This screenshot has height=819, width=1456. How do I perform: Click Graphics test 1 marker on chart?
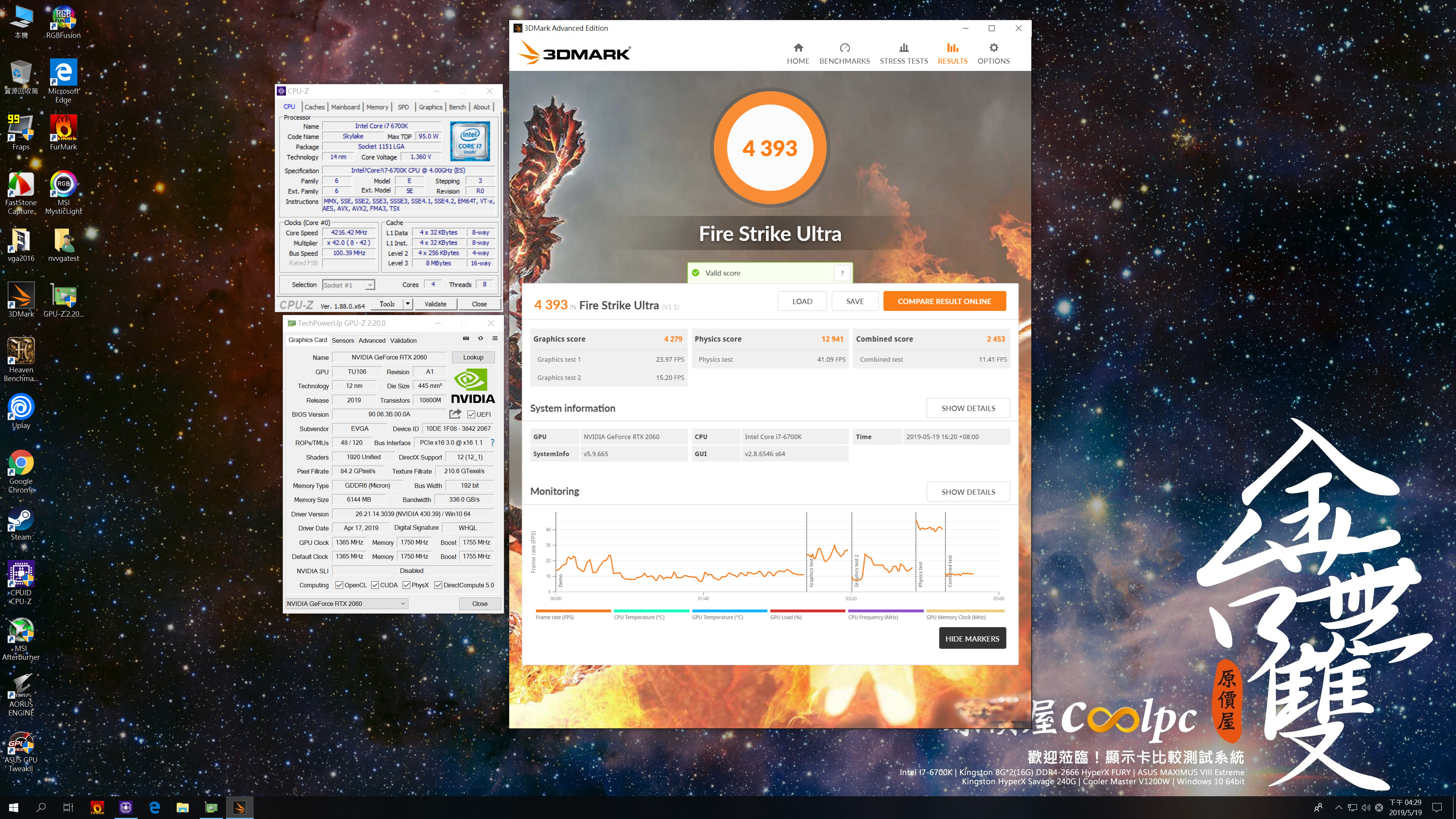811,571
